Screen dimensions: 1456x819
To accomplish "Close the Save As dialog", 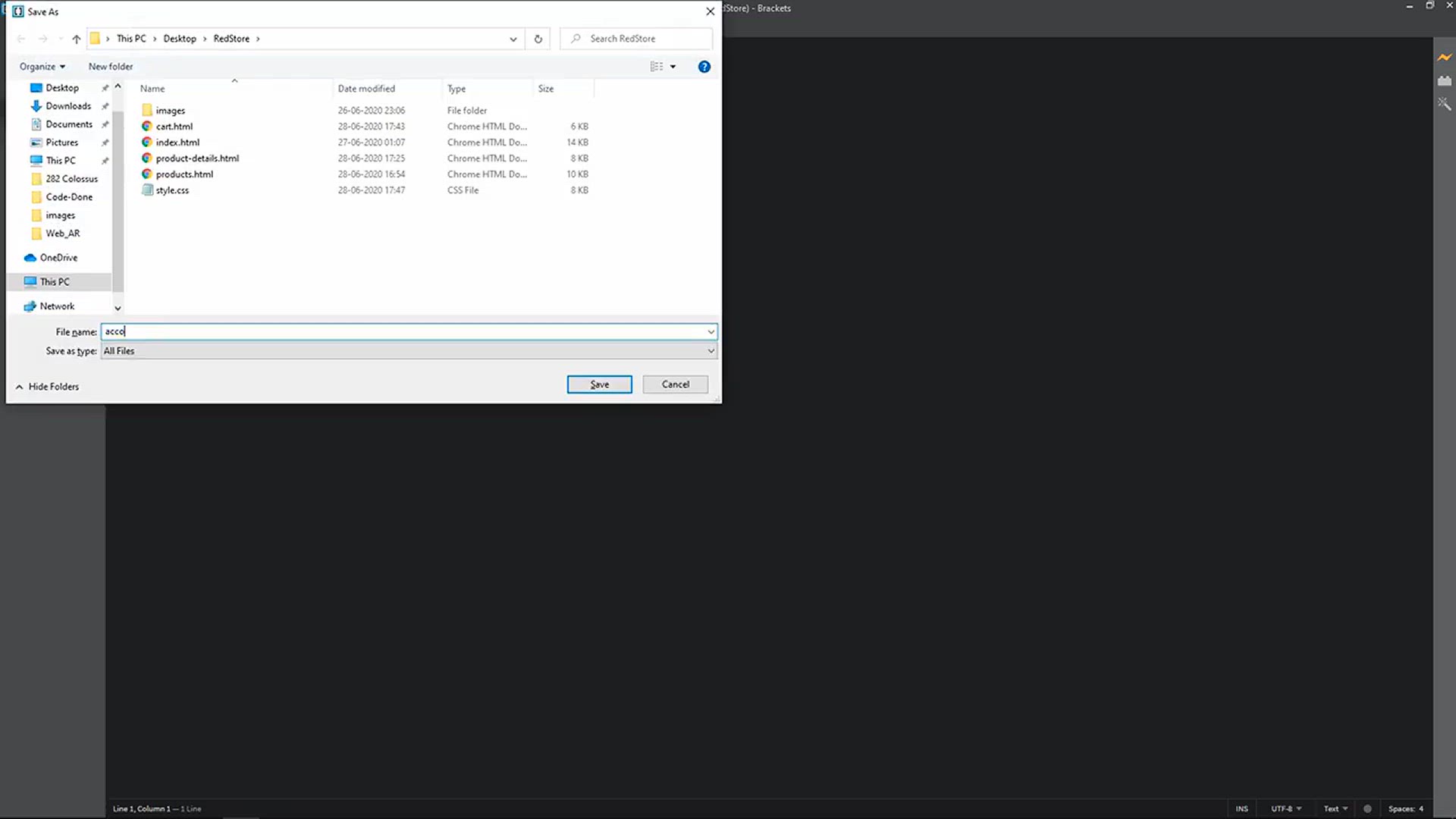I will tap(710, 11).
